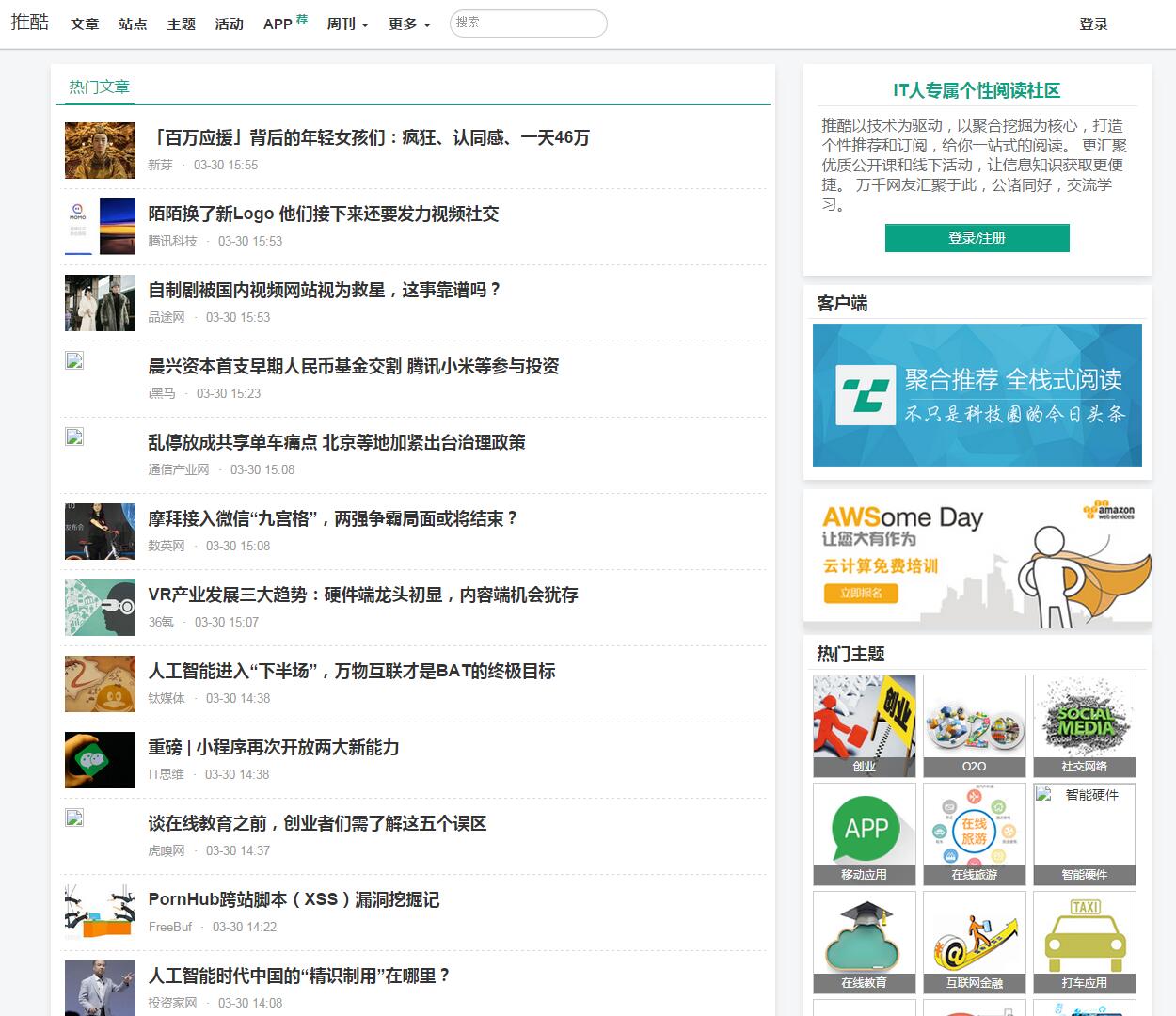The image size is (1176, 1016).
Task: Click the 陌陌 Logo article thumbnail
Action: 100,227
